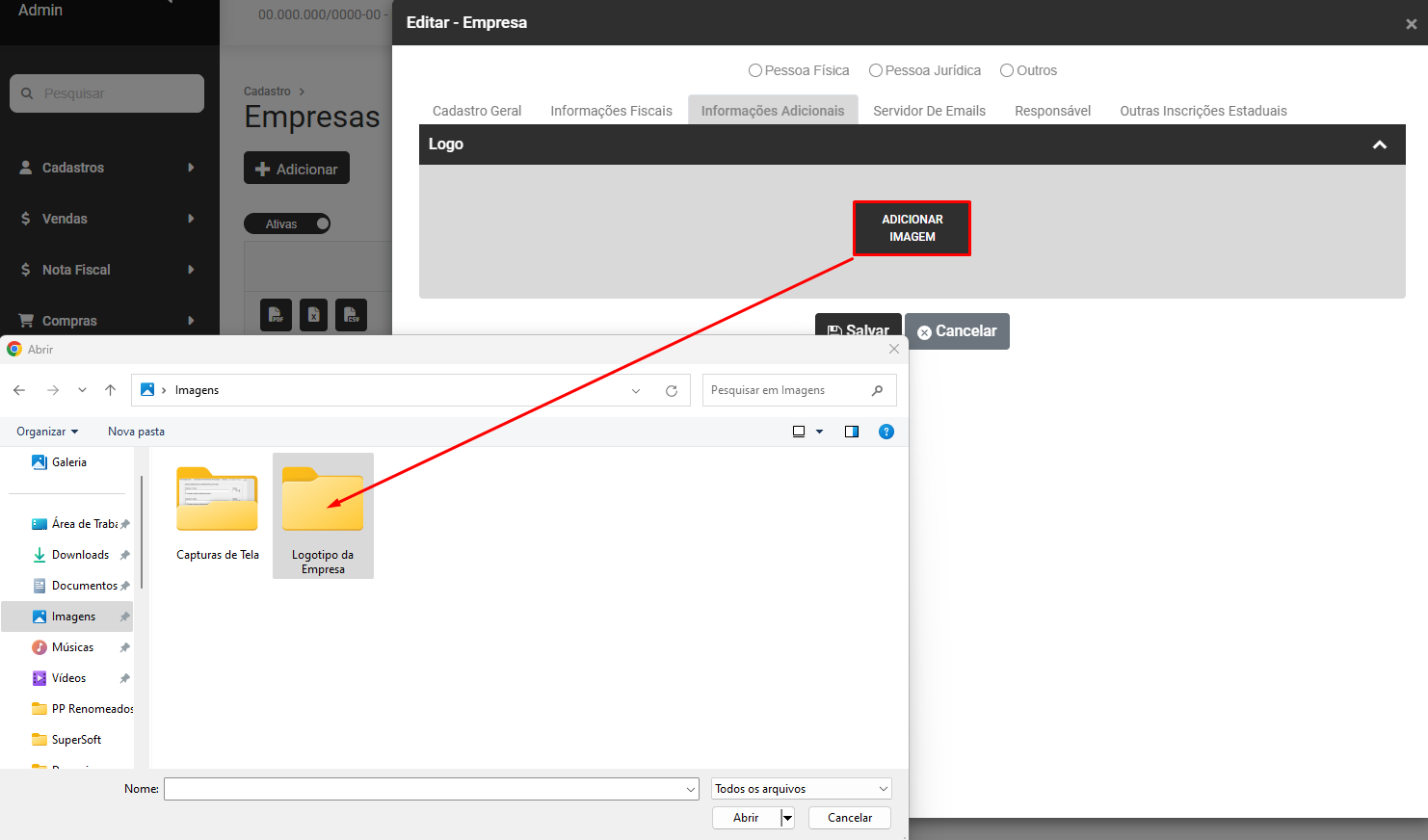Open the Organizar dropdown menu

pos(47,432)
